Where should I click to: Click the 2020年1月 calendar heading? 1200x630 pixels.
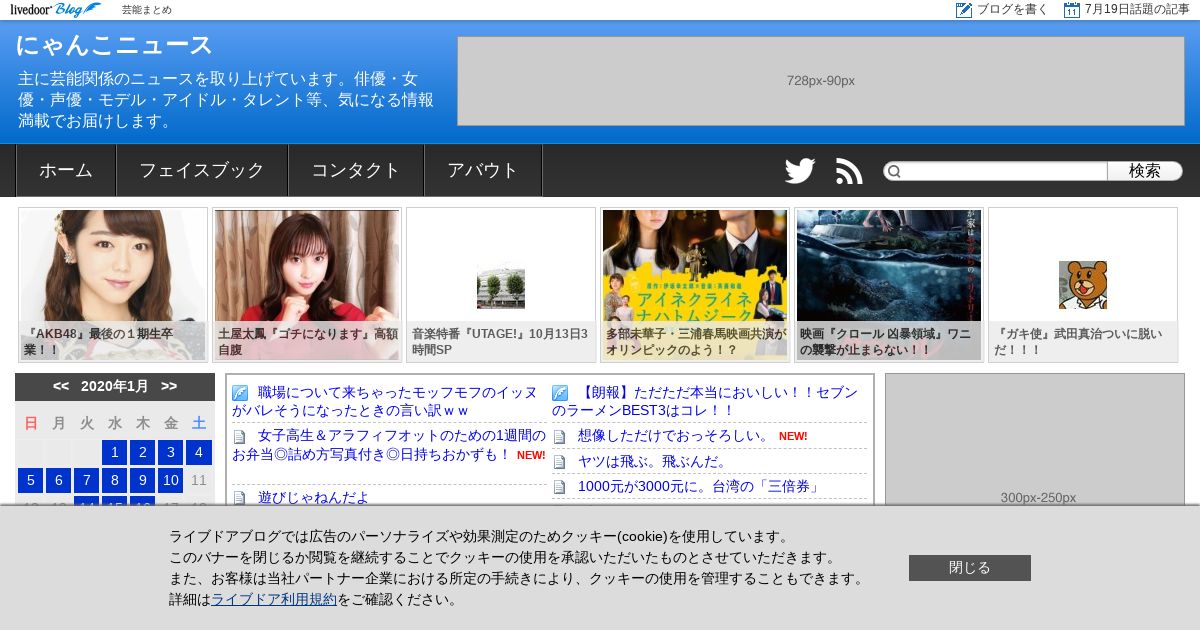click(x=115, y=386)
